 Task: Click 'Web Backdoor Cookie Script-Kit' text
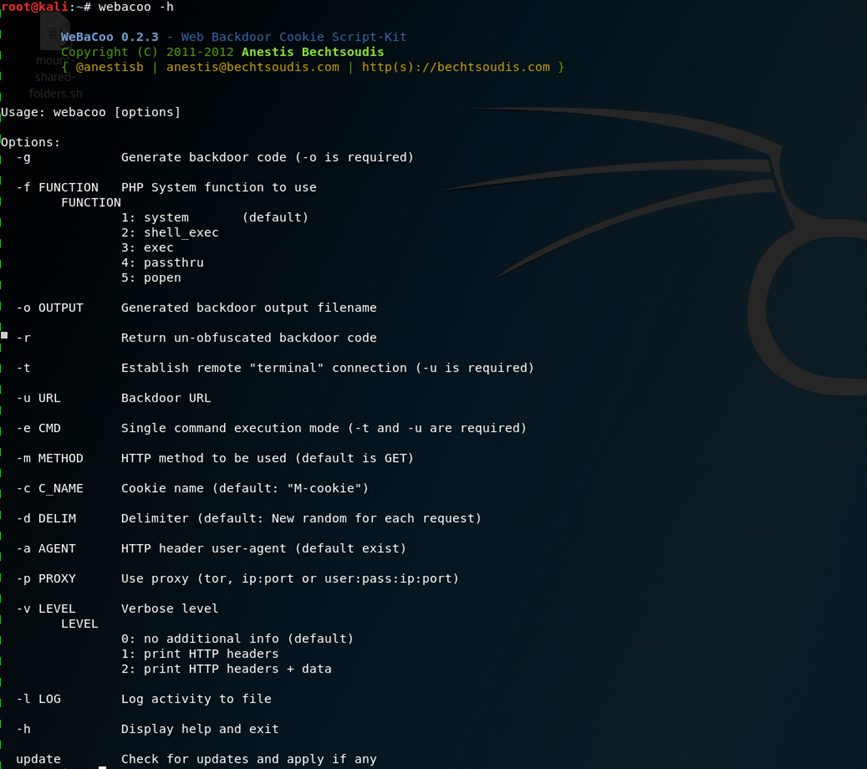(x=294, y=36)
